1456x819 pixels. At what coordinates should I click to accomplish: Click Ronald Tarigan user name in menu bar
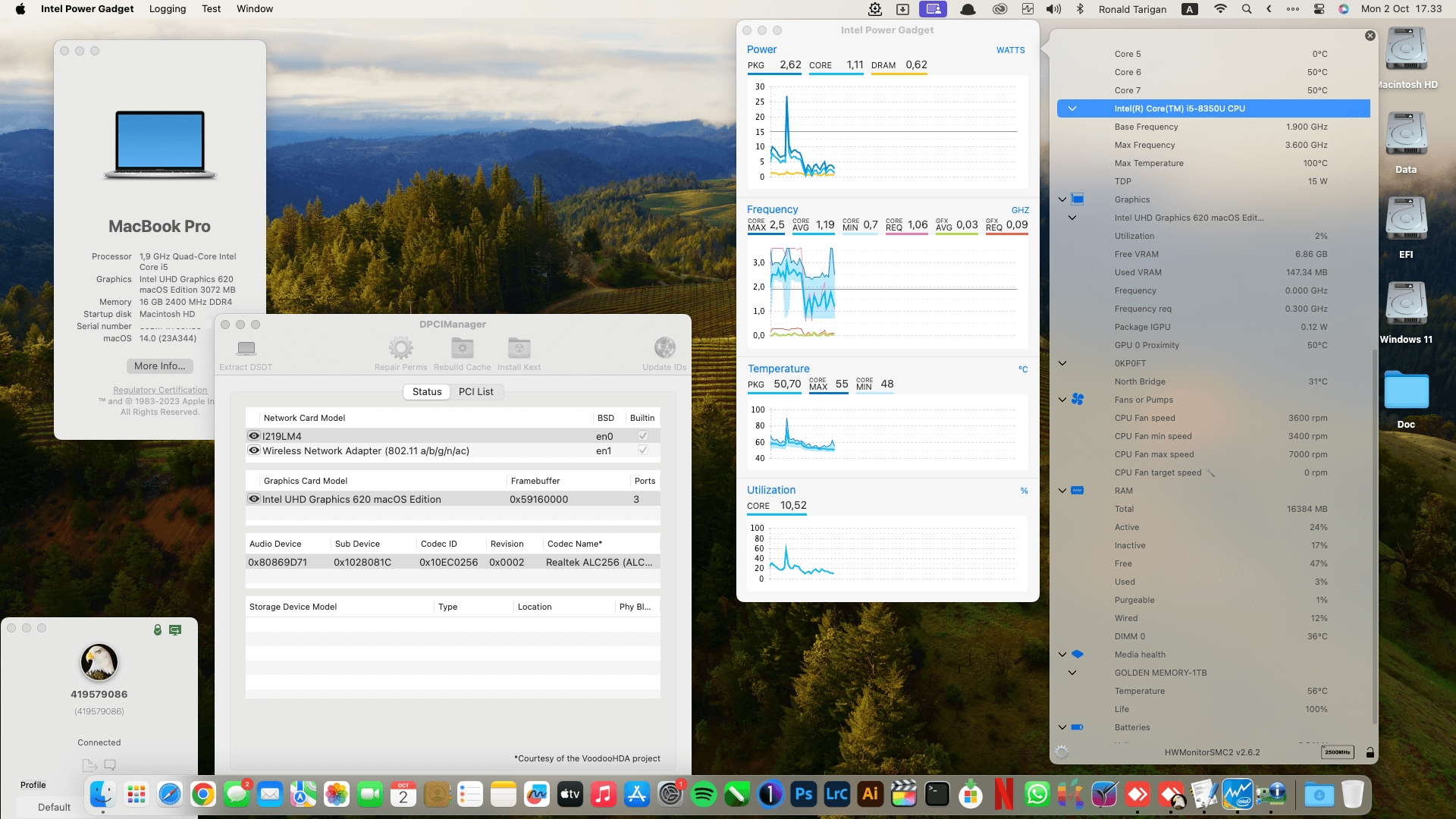pos(1133,9)
